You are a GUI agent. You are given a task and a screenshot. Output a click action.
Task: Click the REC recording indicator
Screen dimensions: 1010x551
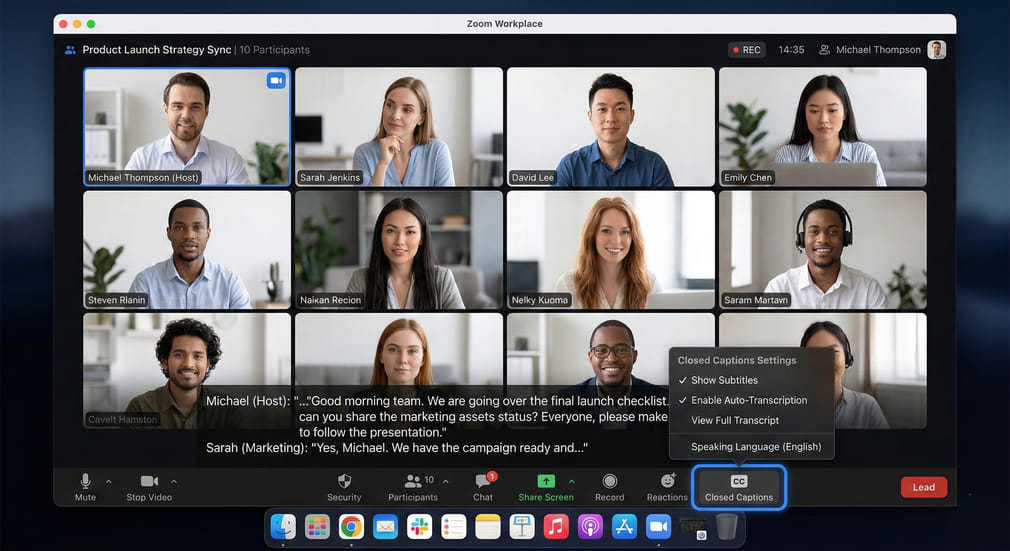(747, 50)
